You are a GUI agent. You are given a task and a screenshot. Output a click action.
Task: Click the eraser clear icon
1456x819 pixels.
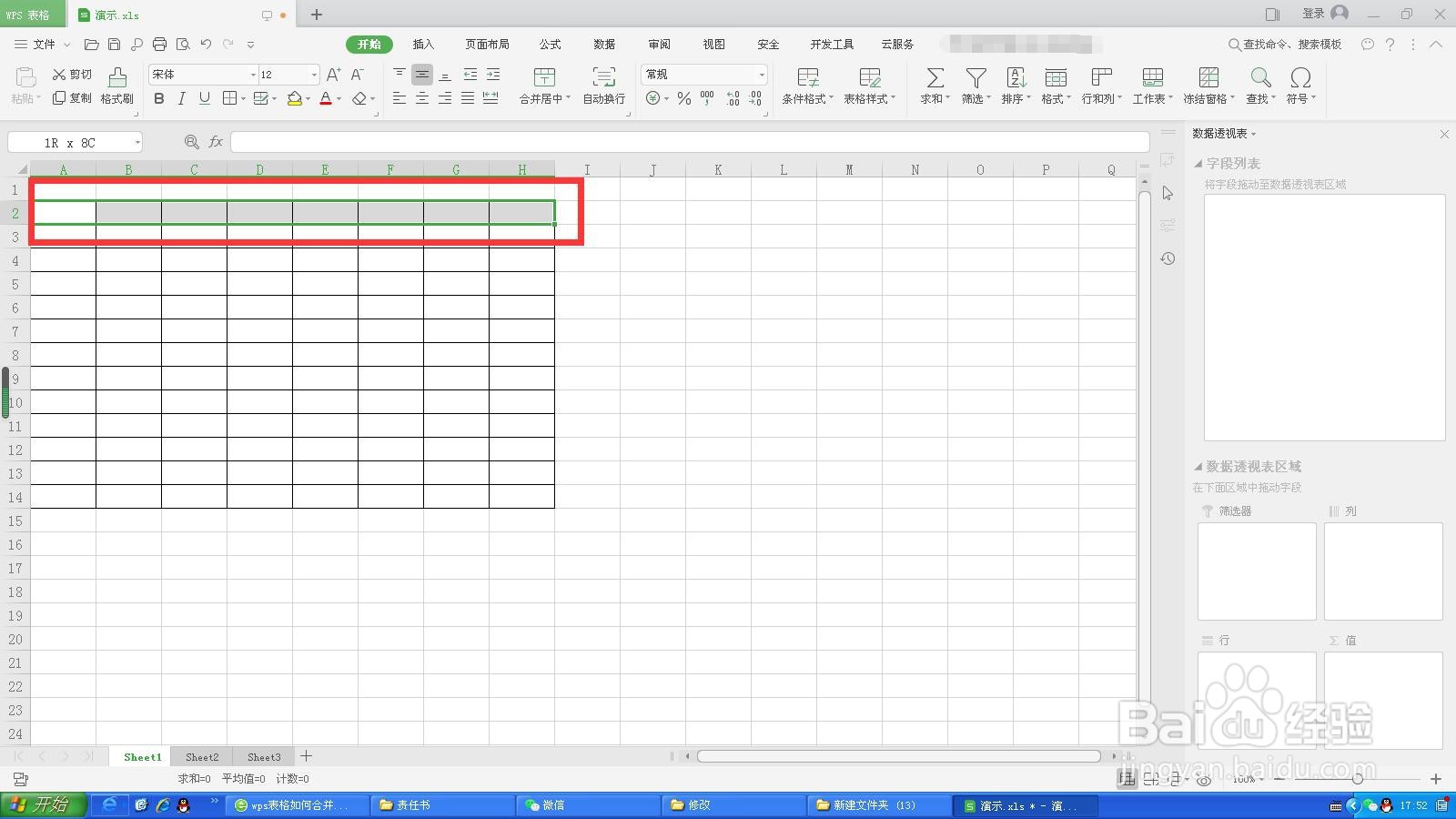pyautogui.click(x=359, y=98)
